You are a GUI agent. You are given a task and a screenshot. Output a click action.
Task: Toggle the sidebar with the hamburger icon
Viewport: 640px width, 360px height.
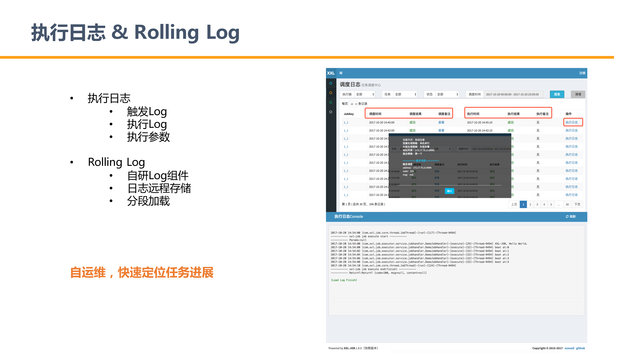point(341,73)
